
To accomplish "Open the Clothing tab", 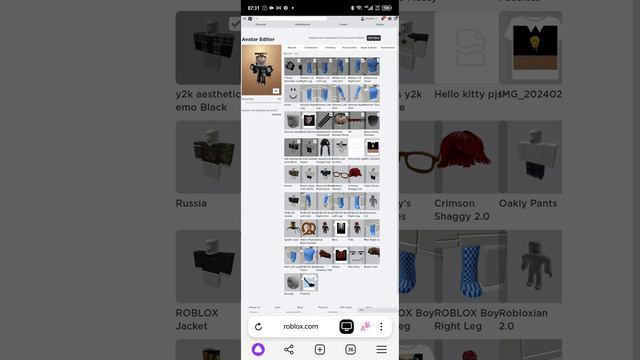I will click(x=330, y=48).
